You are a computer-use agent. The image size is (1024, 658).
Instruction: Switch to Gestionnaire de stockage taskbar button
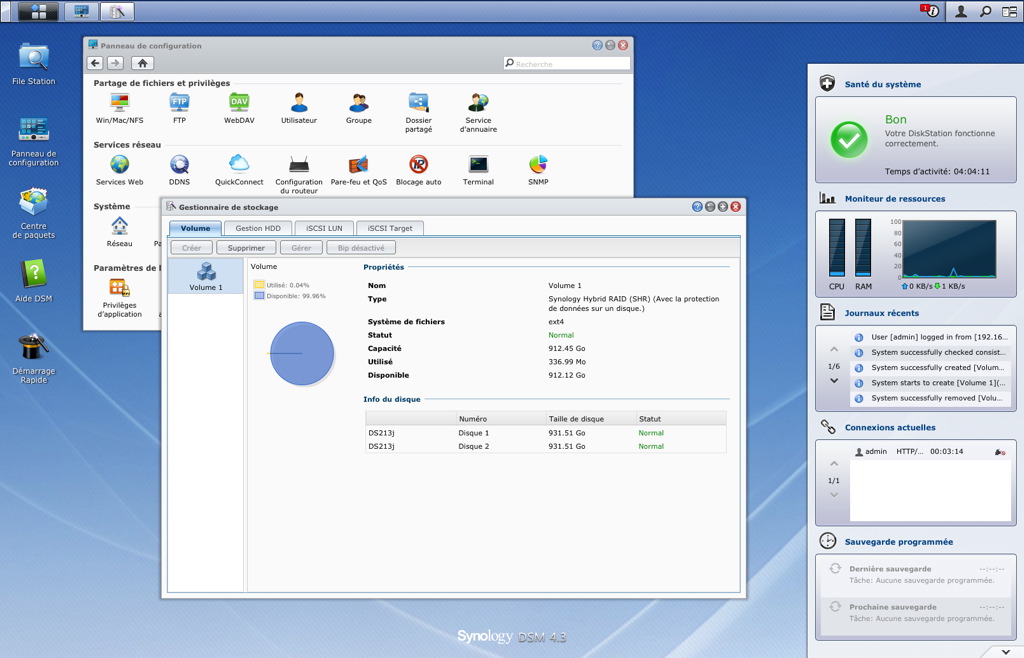117,11
